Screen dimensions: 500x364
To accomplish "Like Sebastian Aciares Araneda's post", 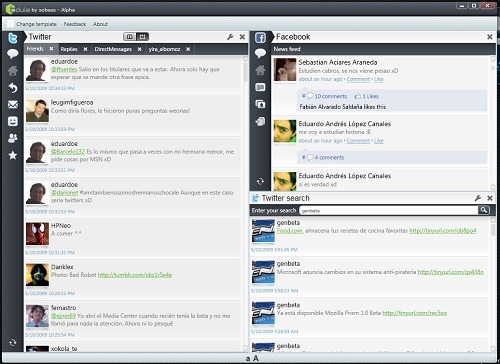I will (379, 79).
